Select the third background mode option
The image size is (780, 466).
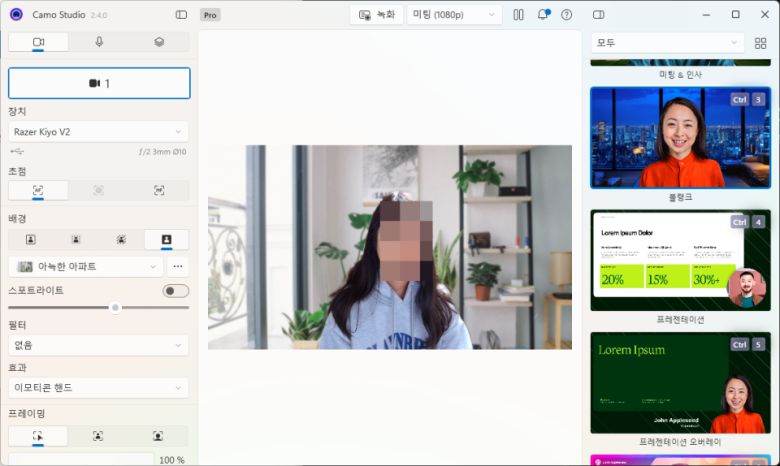coord(121,240)
